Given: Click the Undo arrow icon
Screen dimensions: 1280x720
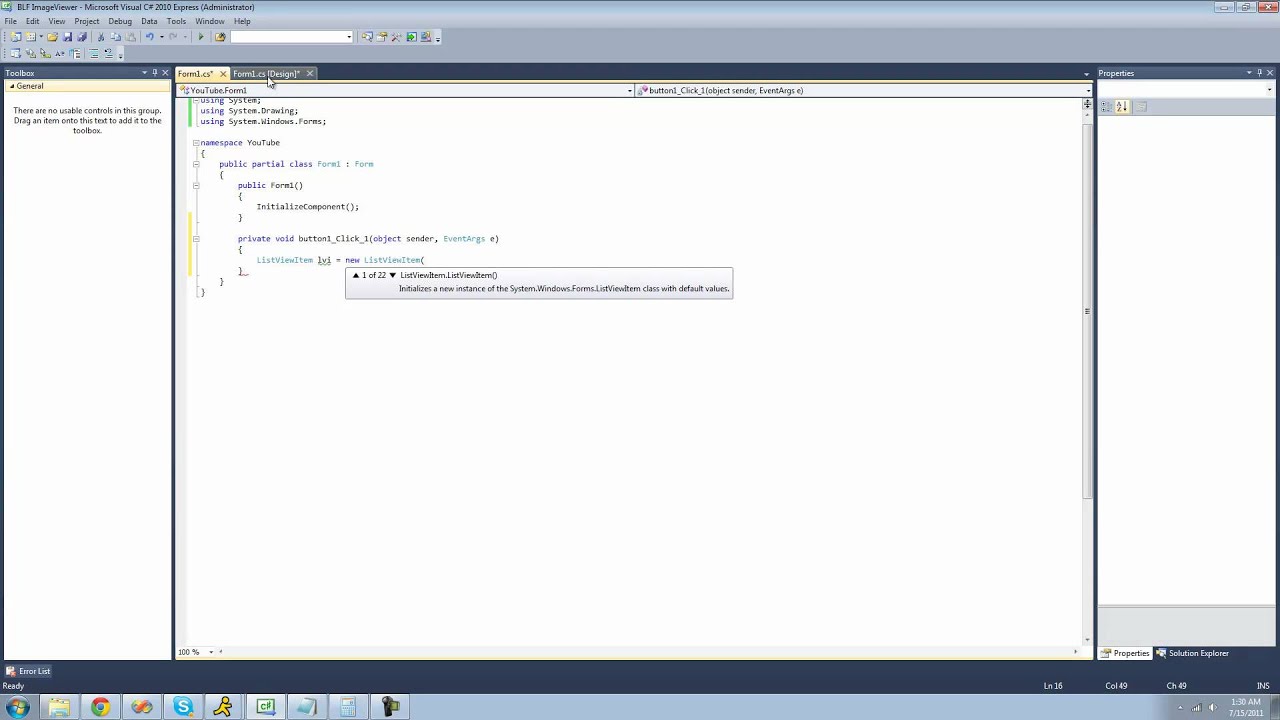Looking at the screenshot, I should pyautogui.click(x=150, y=37).
